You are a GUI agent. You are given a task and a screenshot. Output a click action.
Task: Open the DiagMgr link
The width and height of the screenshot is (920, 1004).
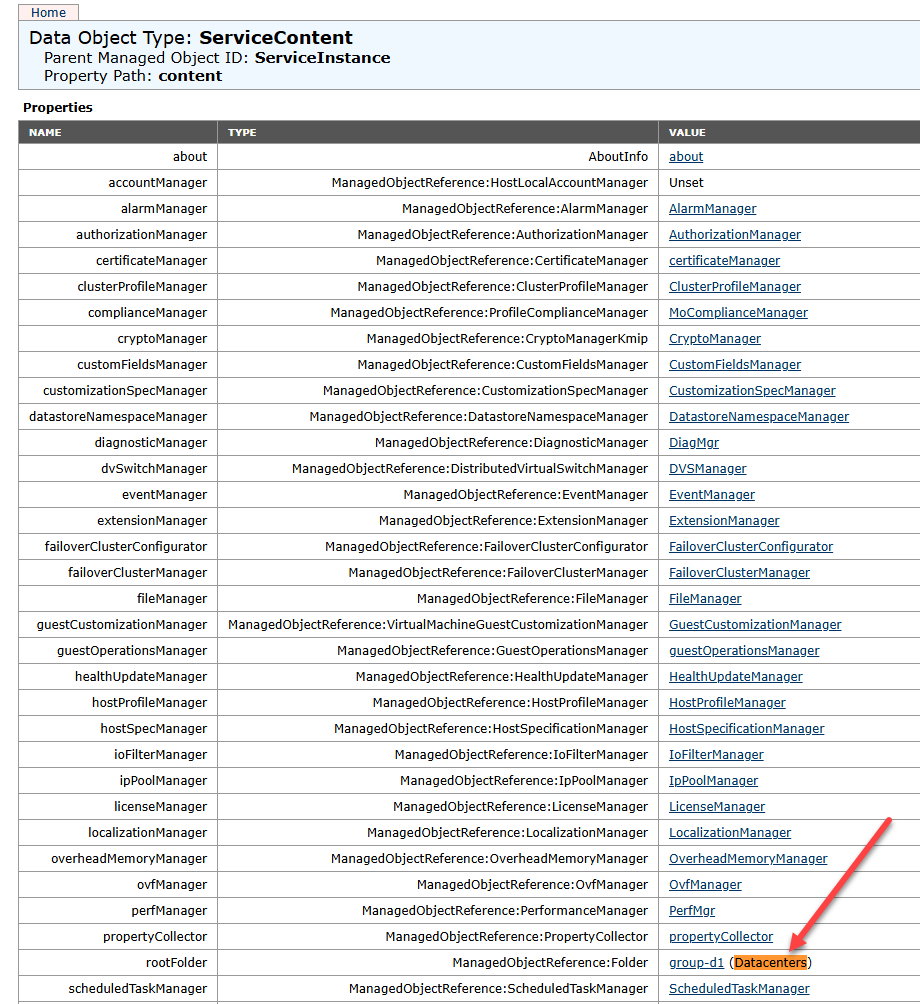coord(693,442)
